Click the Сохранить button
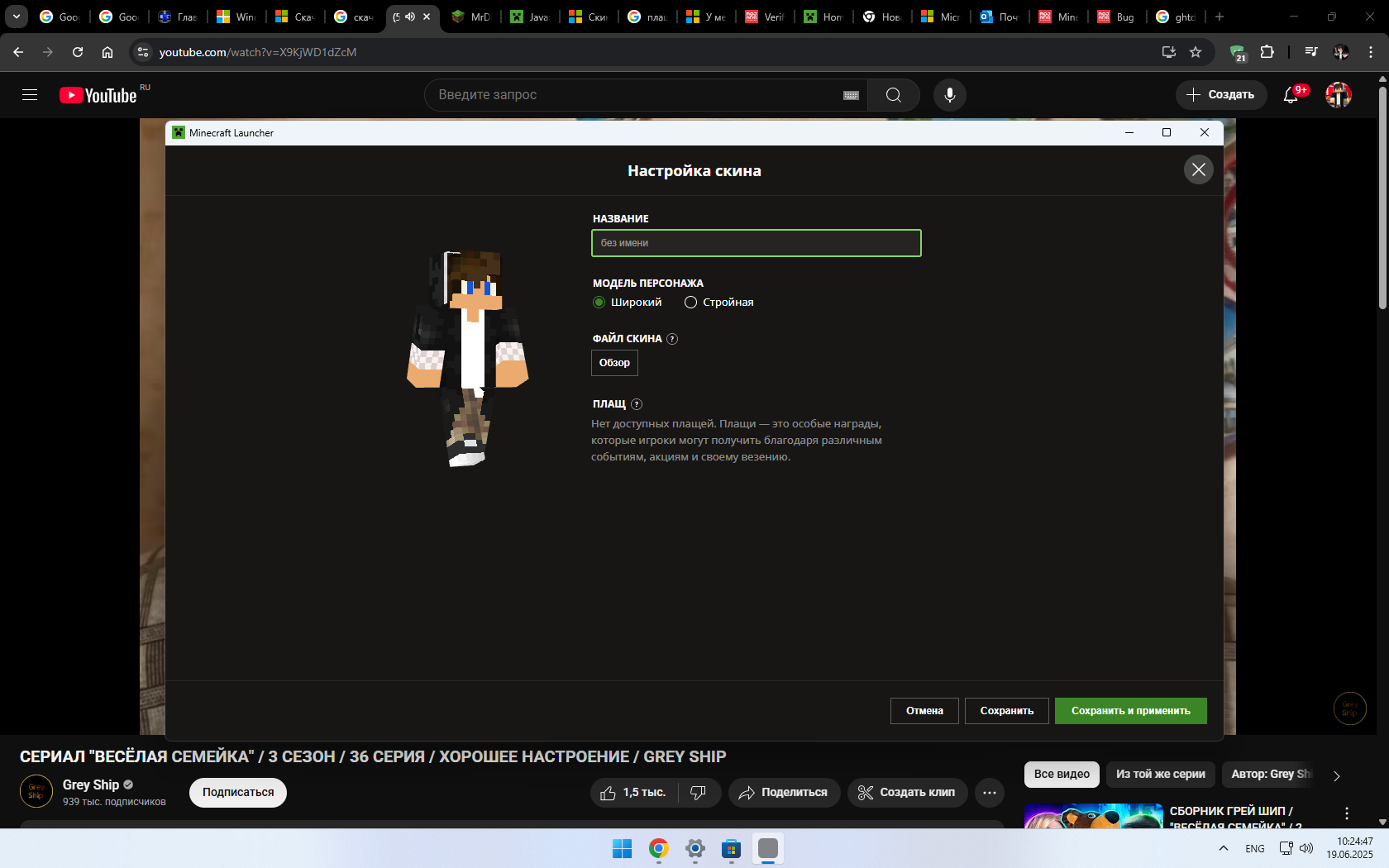Viewport: 1389px width, 868px height. (x=1007, y=711)
